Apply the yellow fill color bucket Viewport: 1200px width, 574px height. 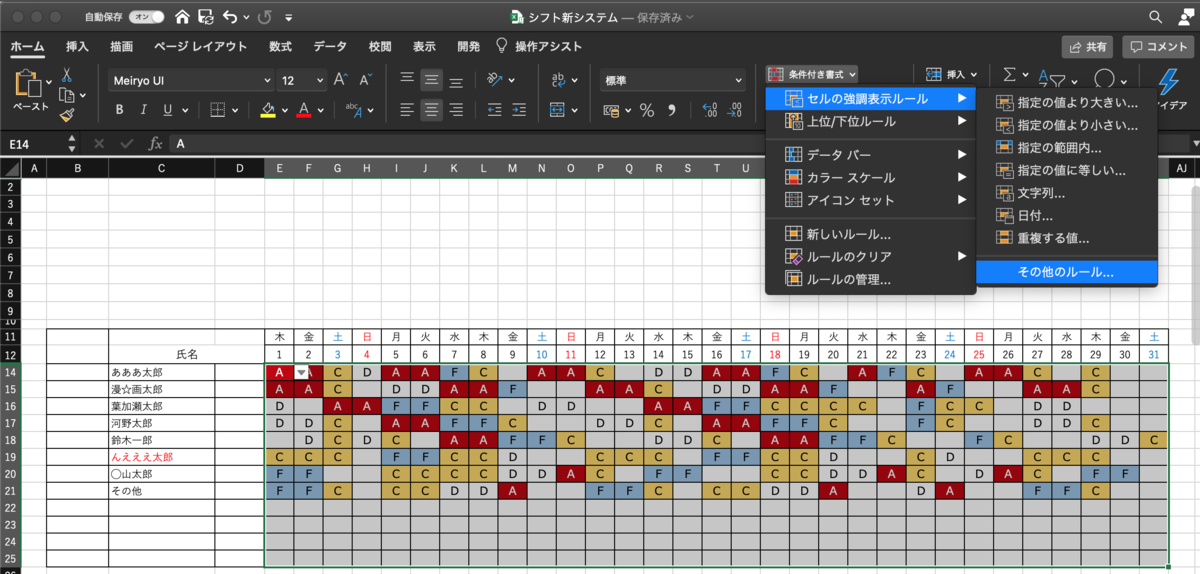point(268,110)
